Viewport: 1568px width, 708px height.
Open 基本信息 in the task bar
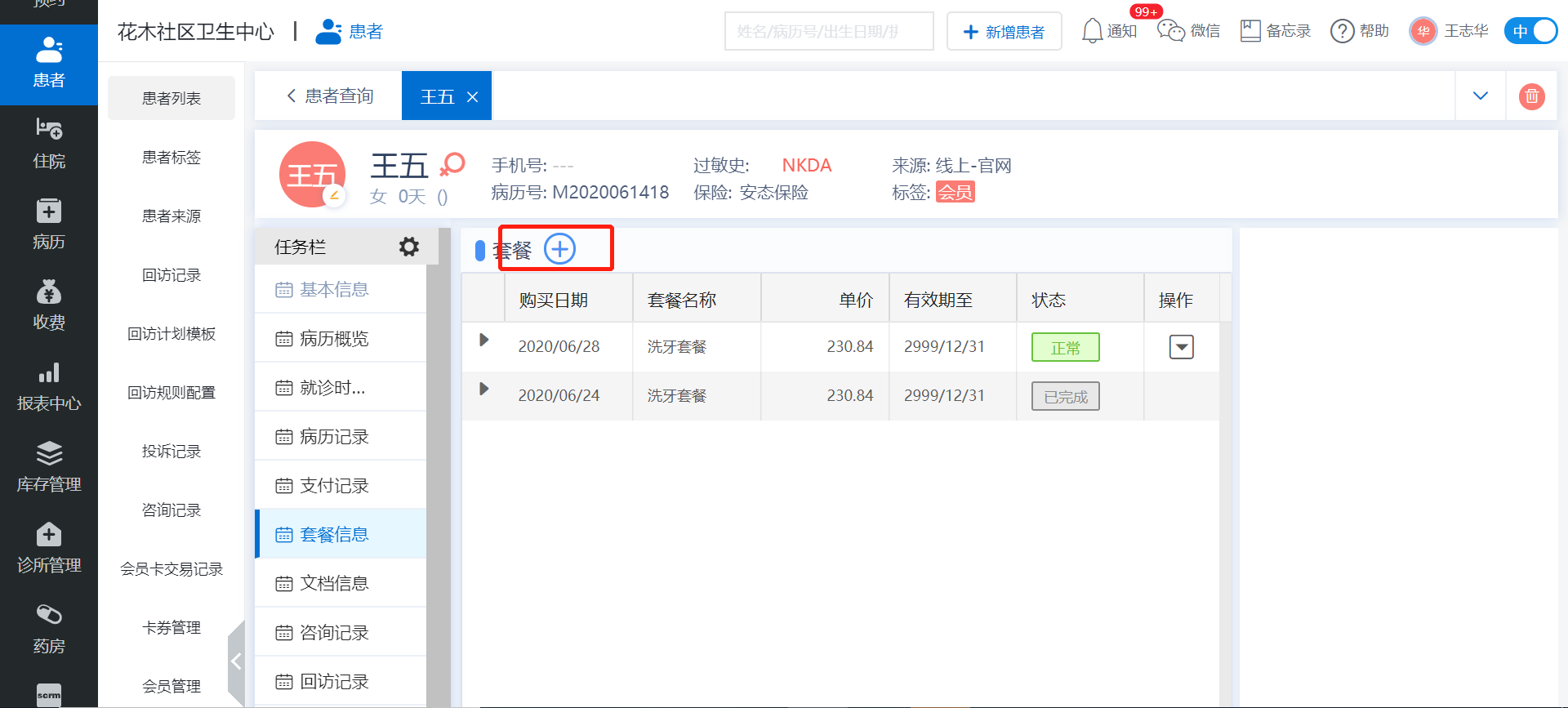(x=341, y=289)
